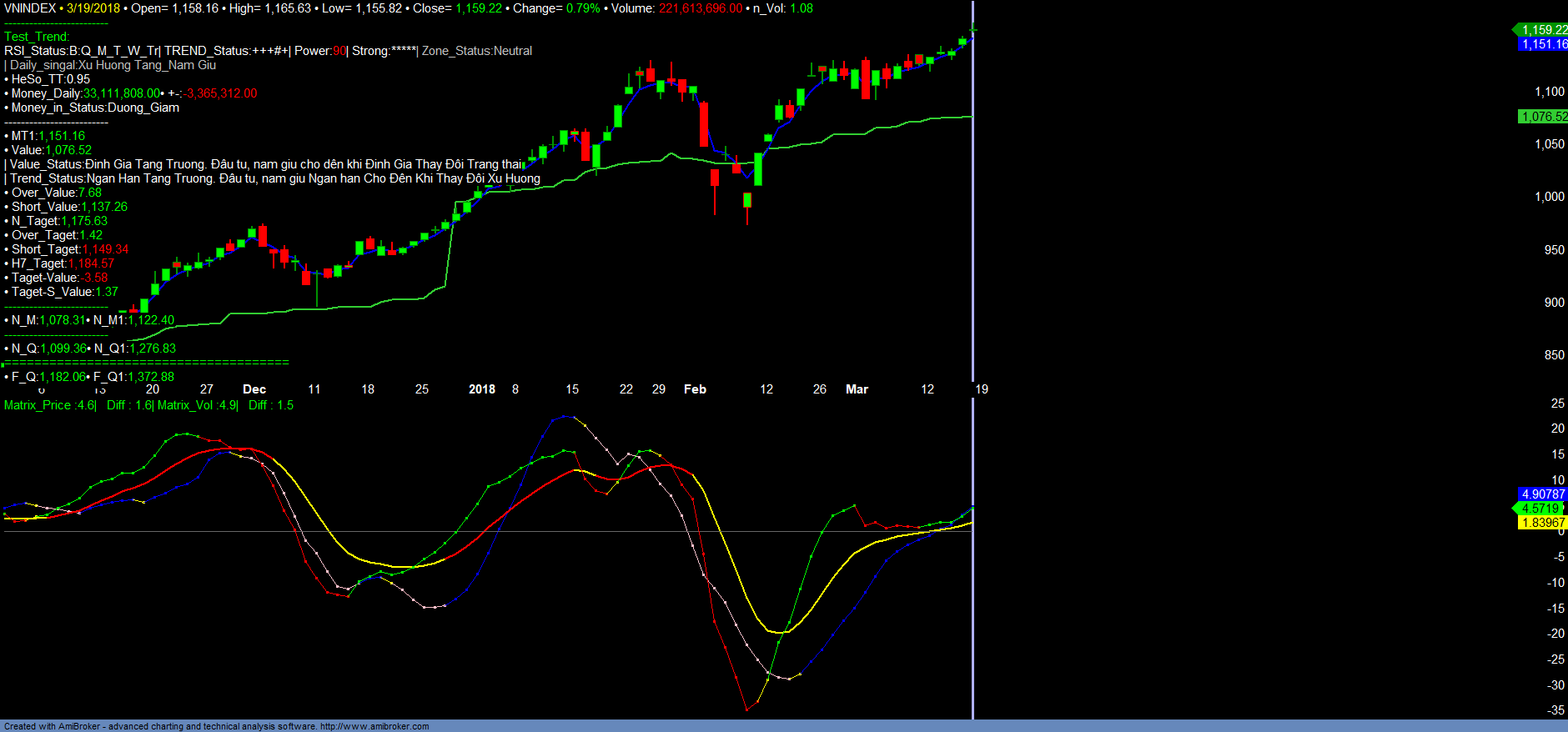Click the 1,000 level on price axis
The width and height of the screenshot is (1568, 732).
[1550, 197]
